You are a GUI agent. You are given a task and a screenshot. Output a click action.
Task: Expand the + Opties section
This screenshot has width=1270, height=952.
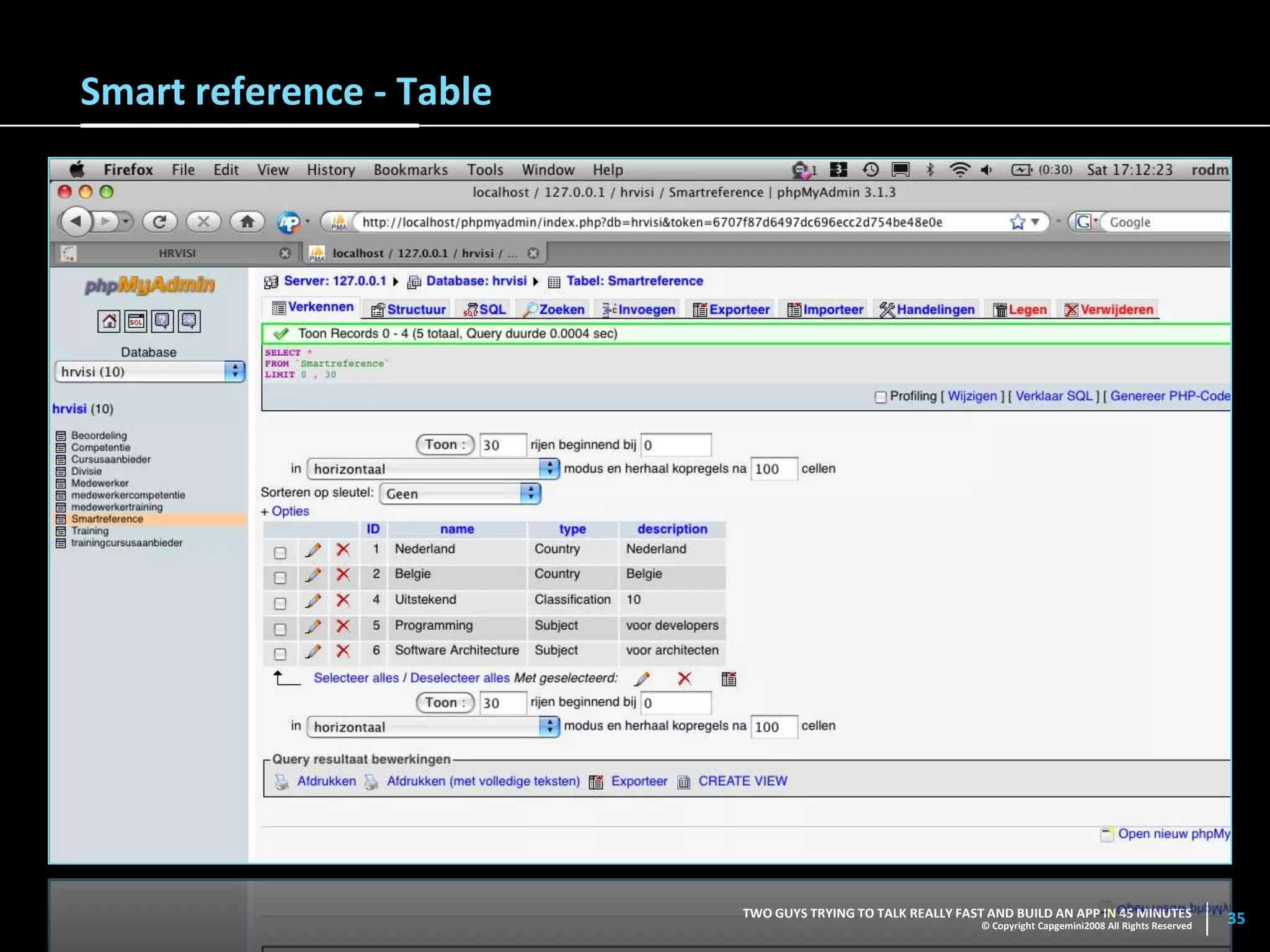point(285,511)
